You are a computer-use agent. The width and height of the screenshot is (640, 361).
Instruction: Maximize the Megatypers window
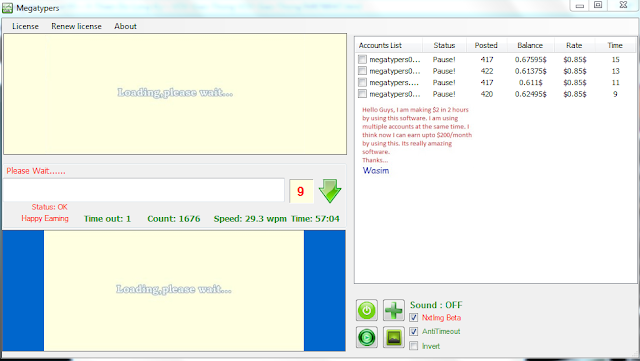(x=598, y=5)
